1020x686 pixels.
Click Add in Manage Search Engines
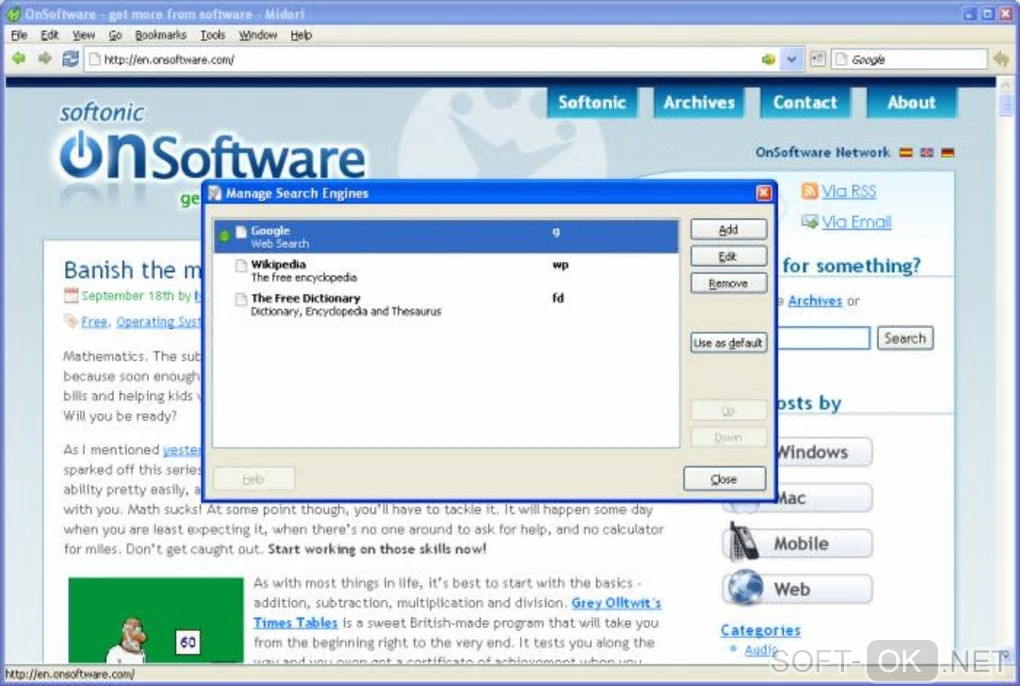tap(729, 230)
